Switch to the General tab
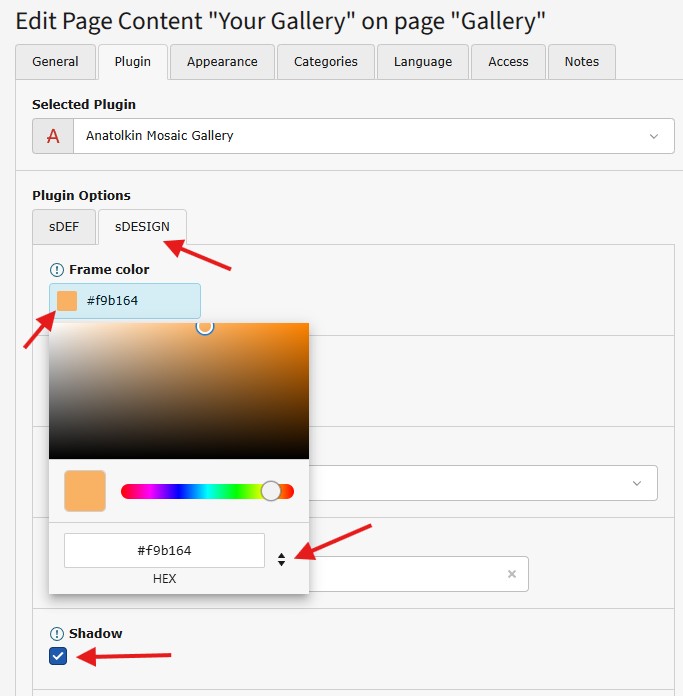This screenshot has height=696, width=683. pos(55,62)
